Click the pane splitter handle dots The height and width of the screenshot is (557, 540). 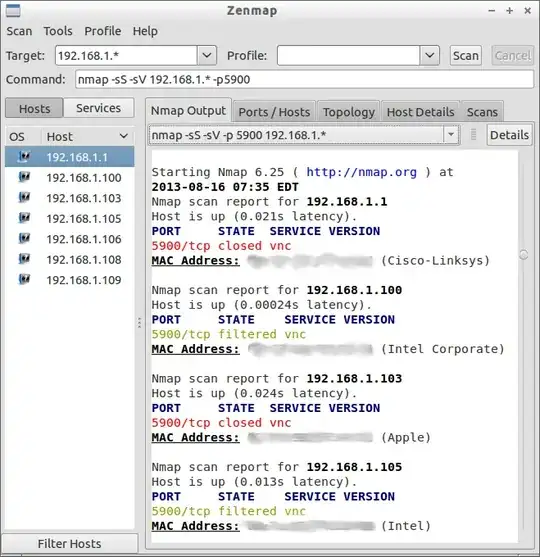[139, 322]
